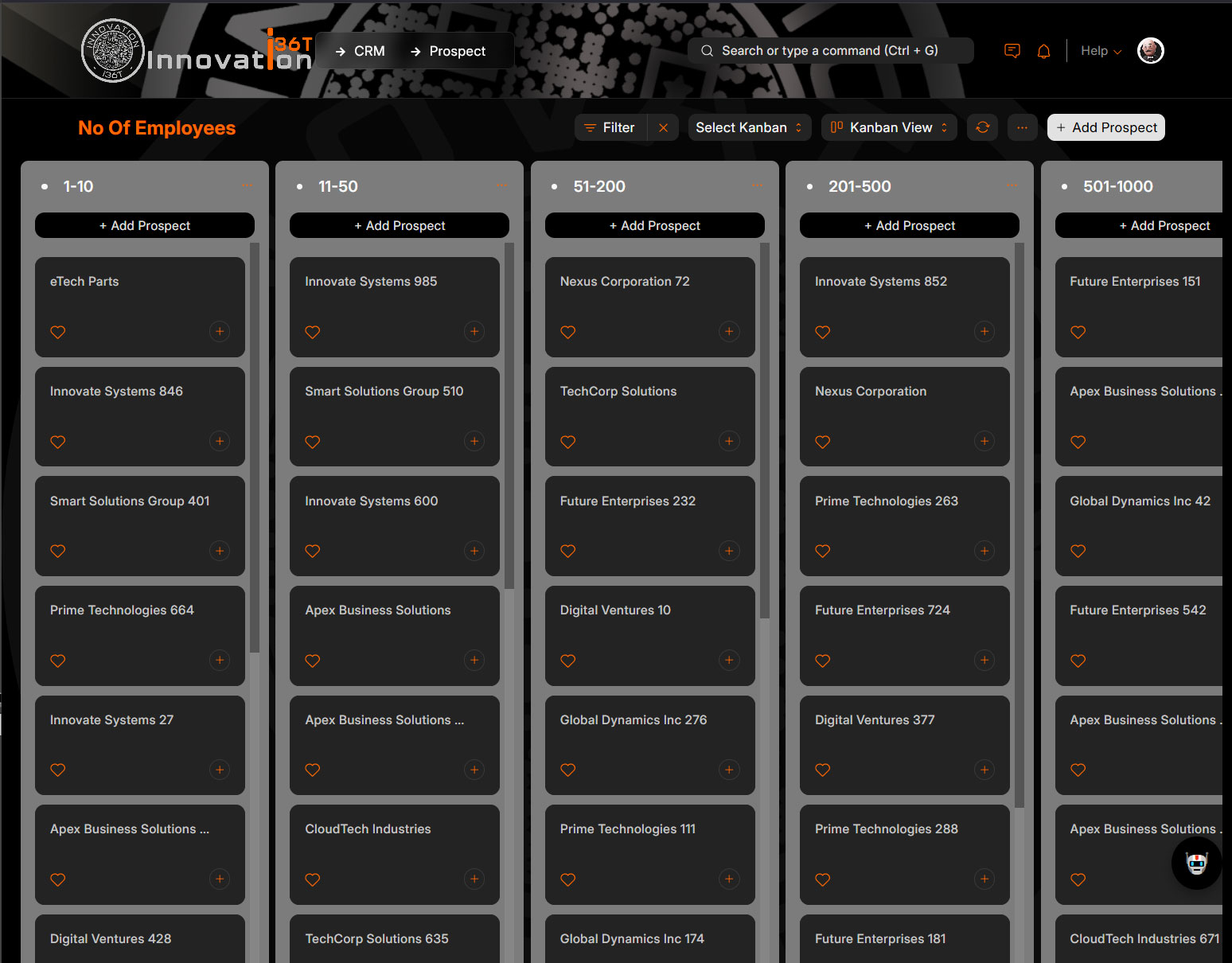Favorite the Prime Technologies 263 card
Image resolution: width=1232 pixels, height=963 pixels.
[x=823, y=551]
